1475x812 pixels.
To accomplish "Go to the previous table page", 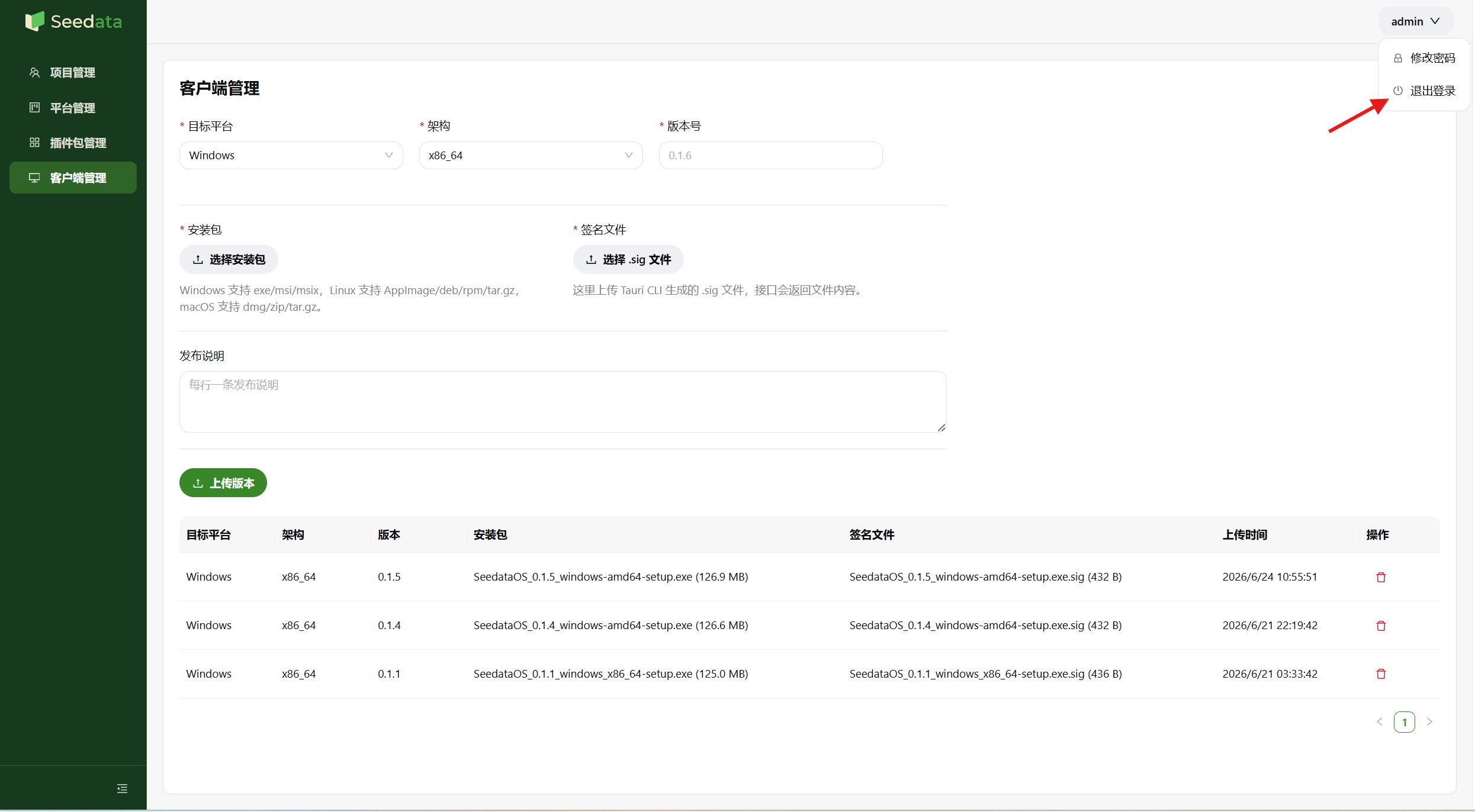I will [1380, 721].
